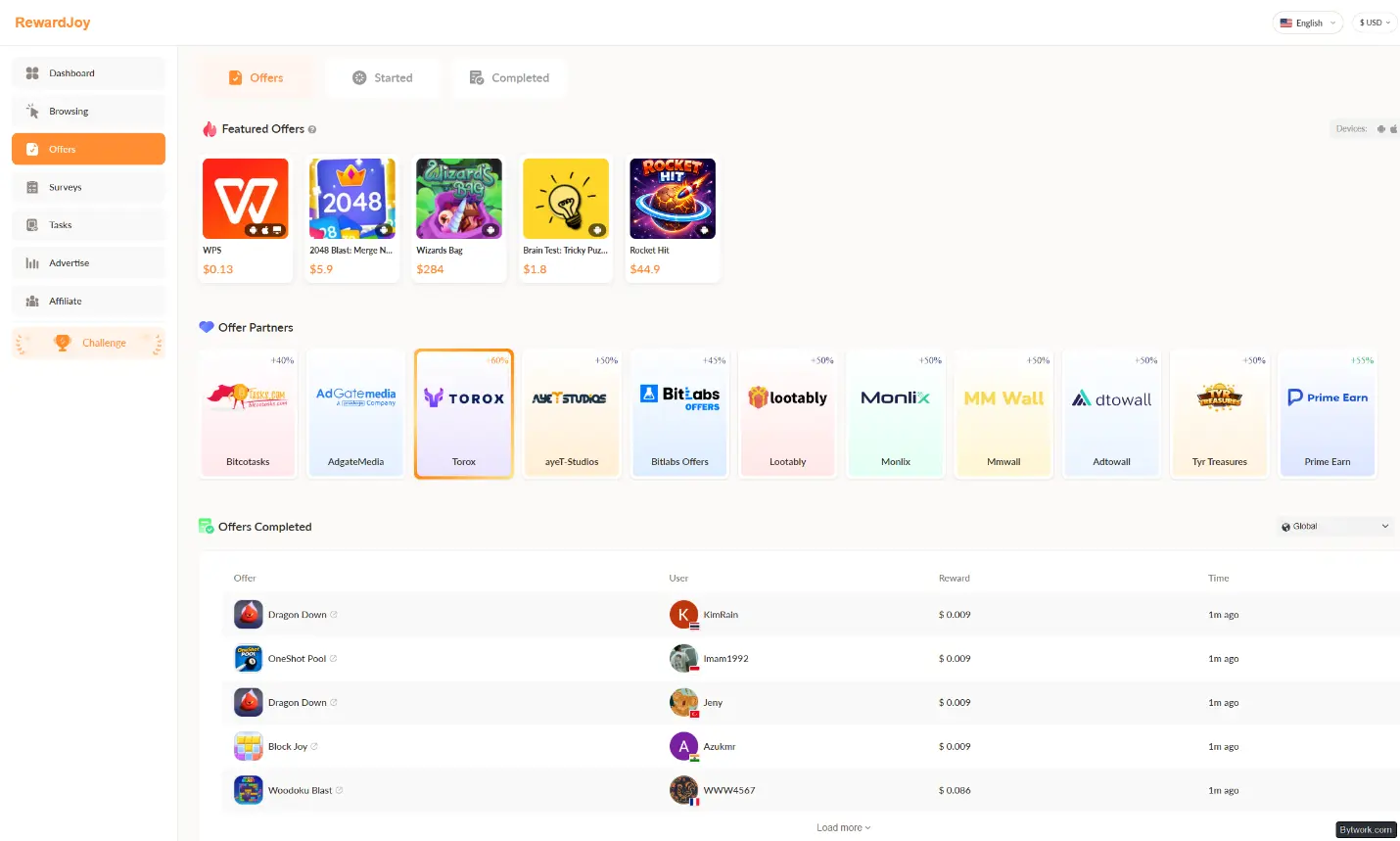The height and width of the screenshot is (841, 1400).
Task: Click the RewardJoy logo
Action: (53, 23)
